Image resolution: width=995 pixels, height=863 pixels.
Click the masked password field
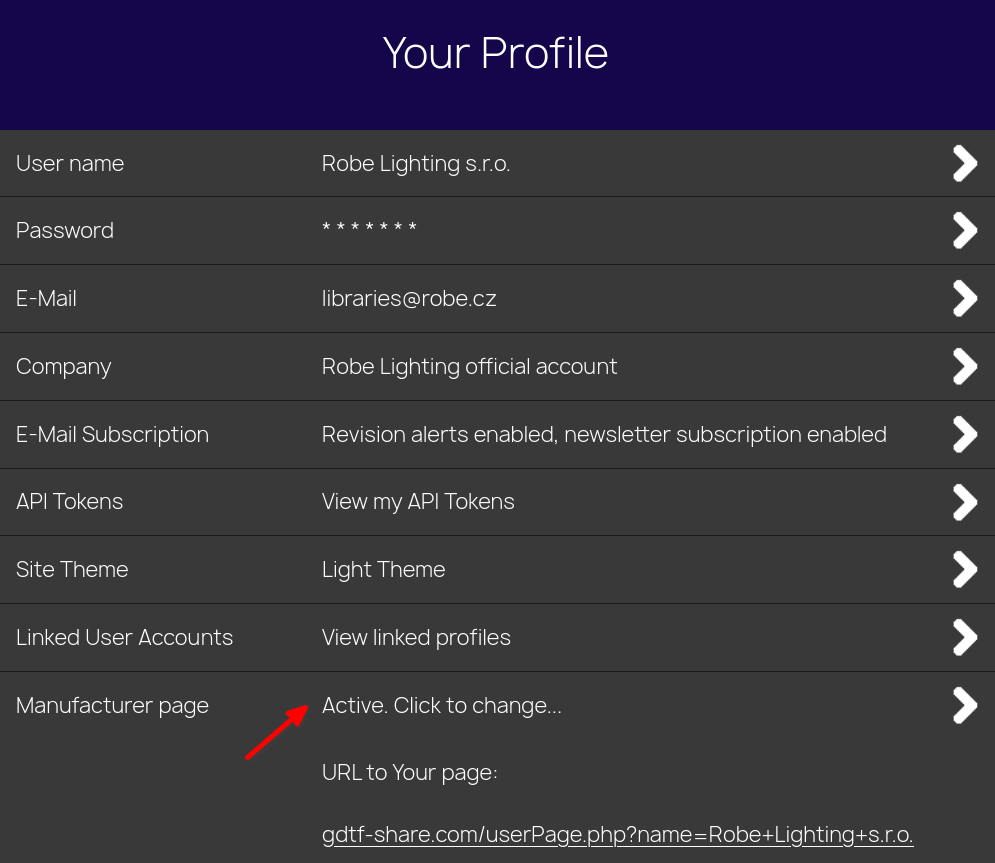click(369, 230)
